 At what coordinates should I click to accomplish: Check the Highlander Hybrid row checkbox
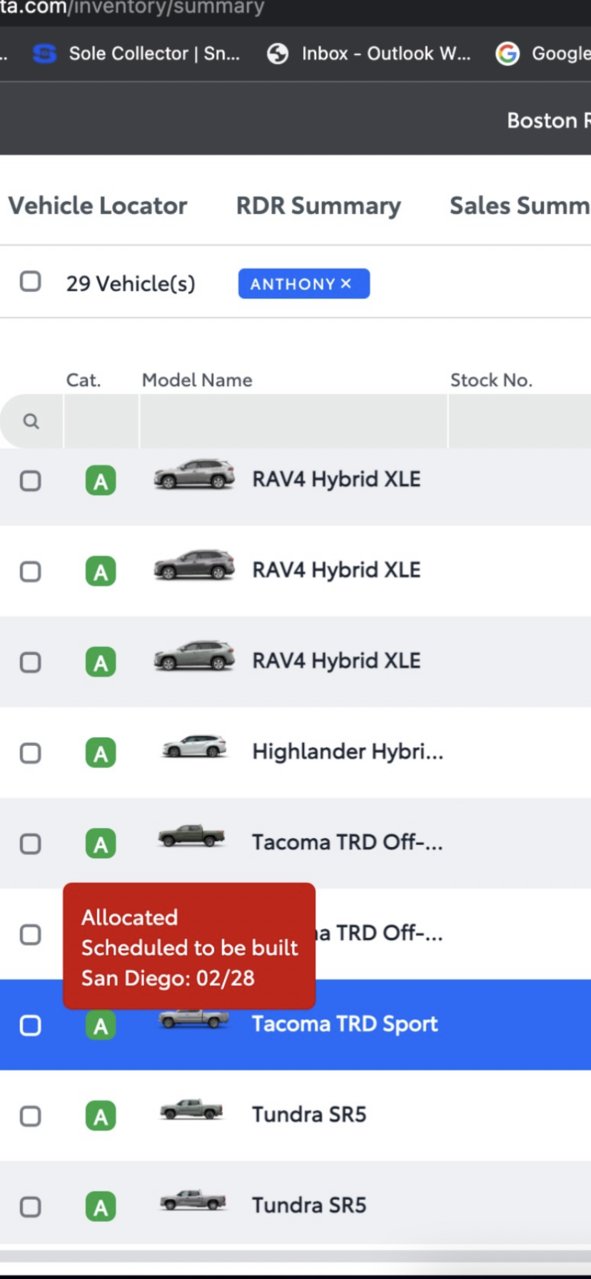click(x=31, y=752)
